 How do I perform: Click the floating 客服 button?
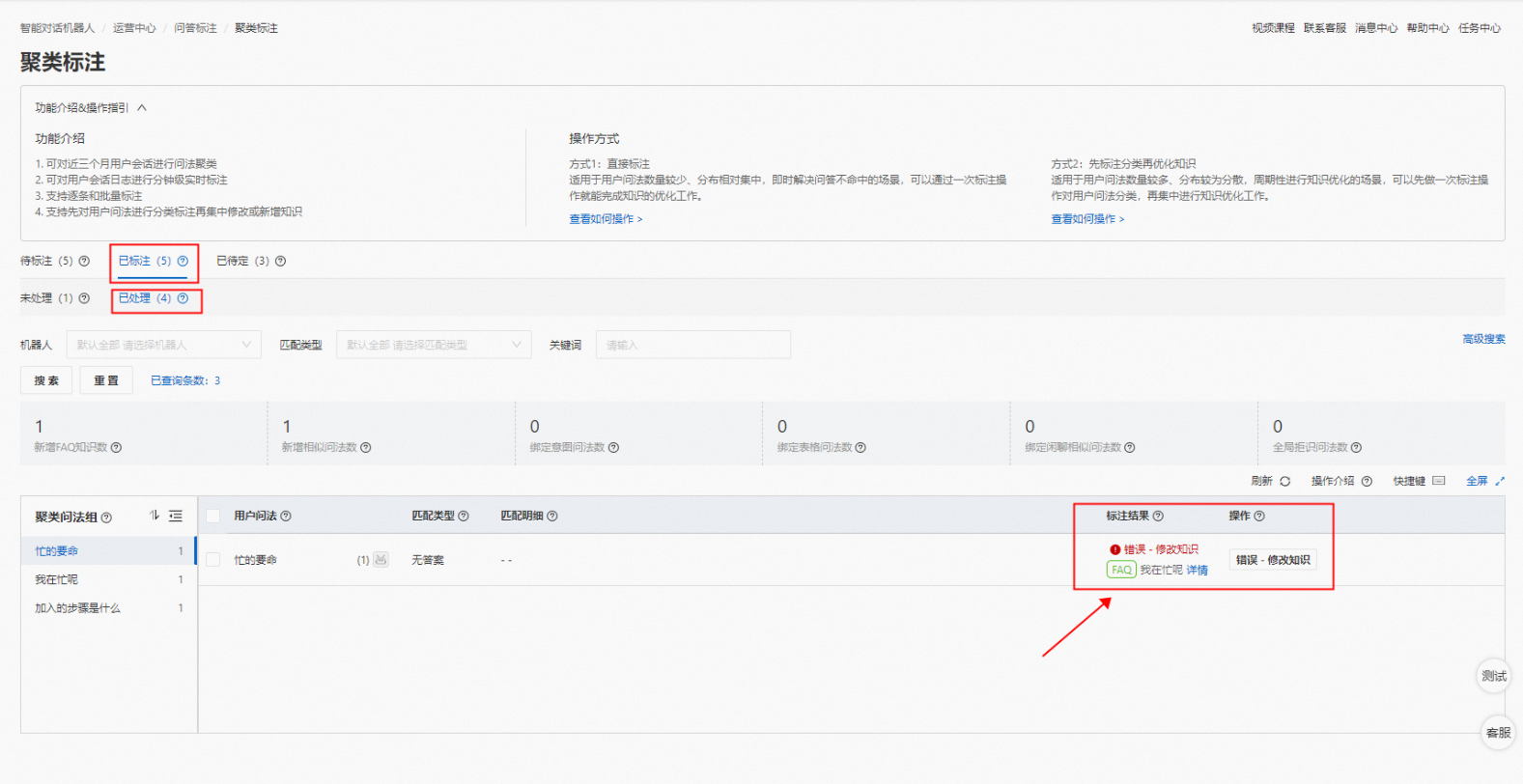pyautogui.click(x=1498, y=733)
